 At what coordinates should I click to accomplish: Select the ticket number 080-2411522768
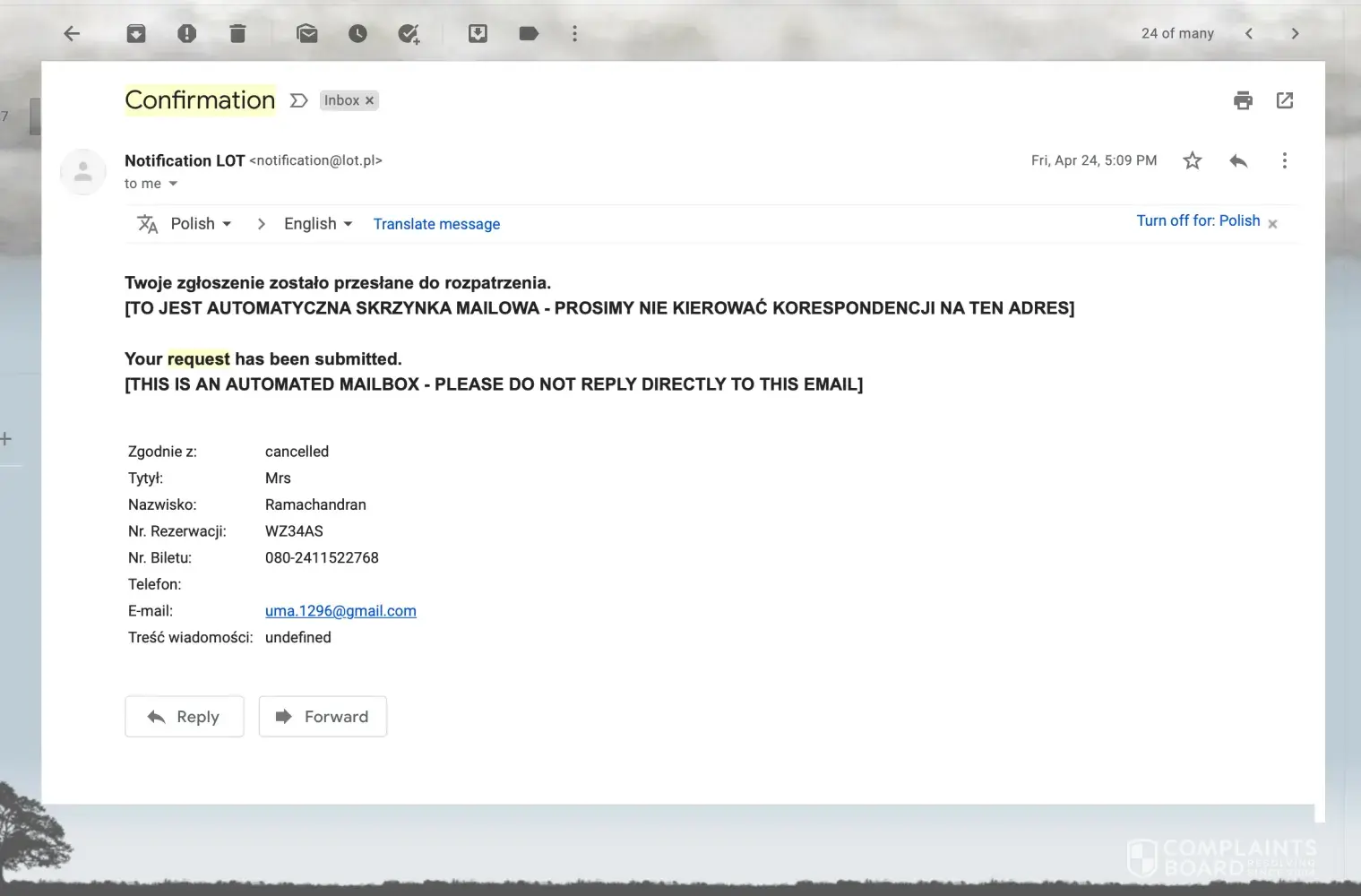[322, 558]
